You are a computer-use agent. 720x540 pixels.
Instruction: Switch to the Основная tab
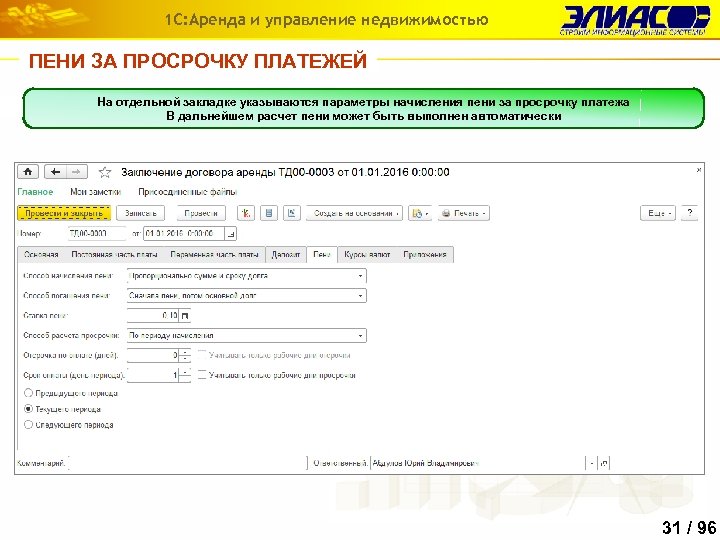point(41,254)
